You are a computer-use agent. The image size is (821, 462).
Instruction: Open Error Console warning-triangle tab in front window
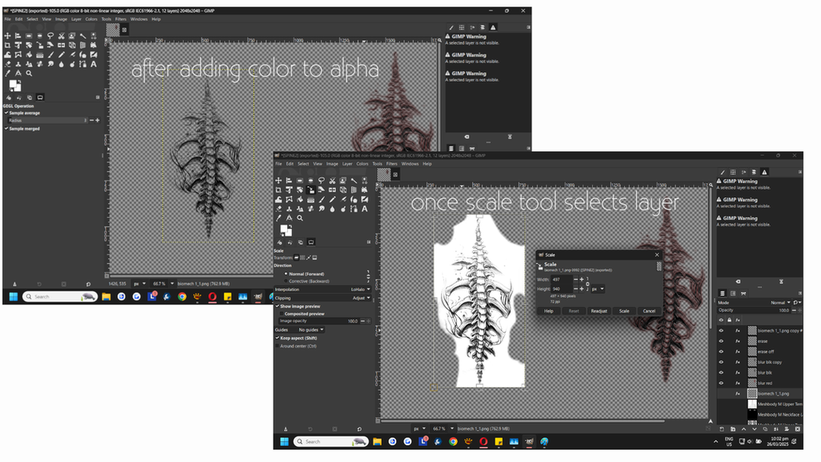(x=764, y=172)
